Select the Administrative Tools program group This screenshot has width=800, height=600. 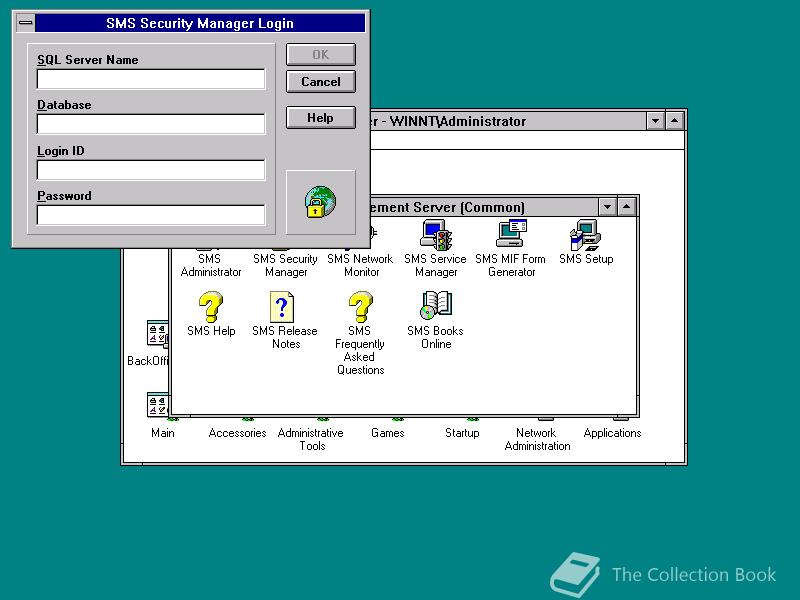pyautogui.click(x=311, y=439)
